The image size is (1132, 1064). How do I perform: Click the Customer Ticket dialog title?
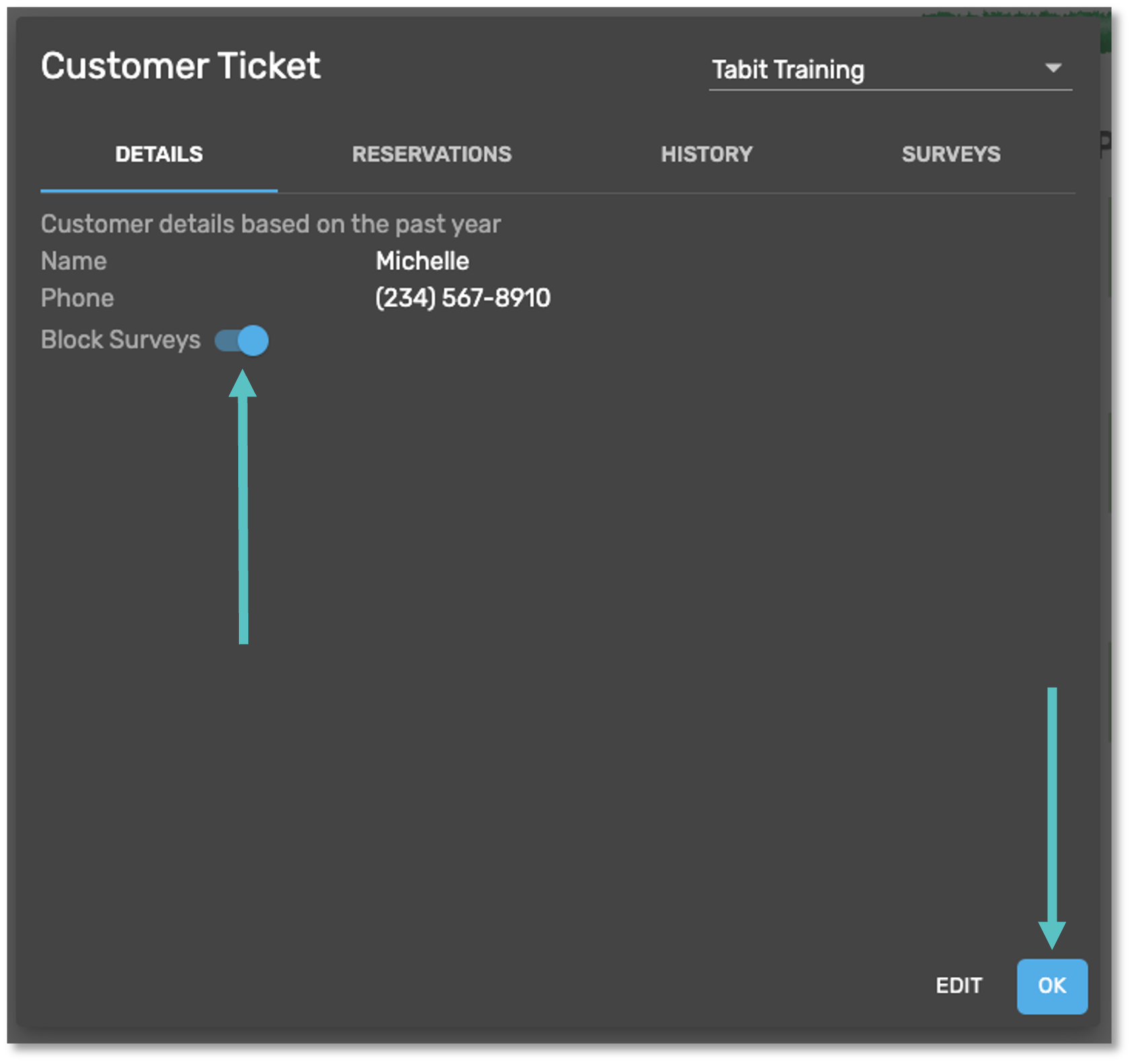tap(180, 65)
